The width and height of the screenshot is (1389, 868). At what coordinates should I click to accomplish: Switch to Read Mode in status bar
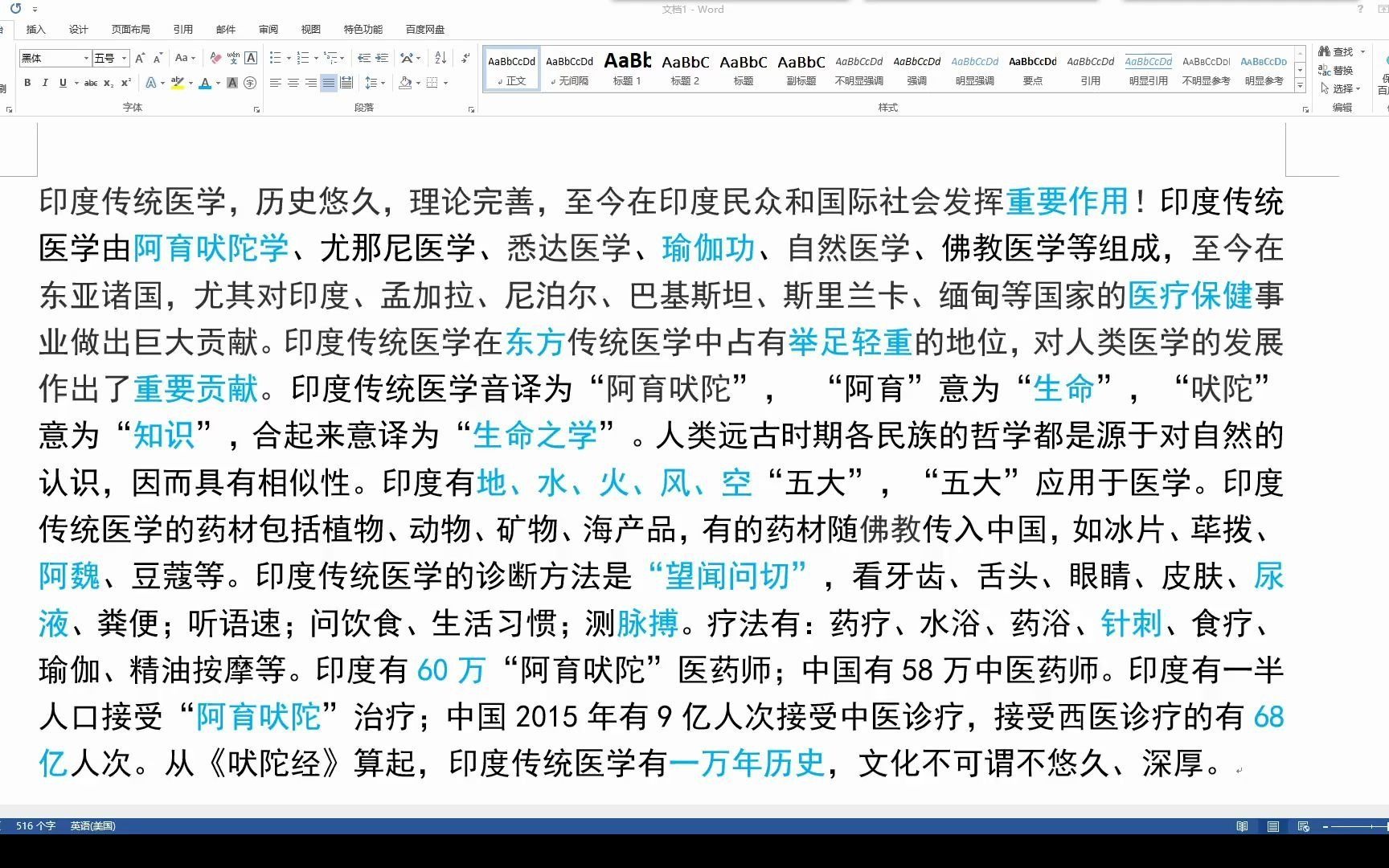point(1242,826)
